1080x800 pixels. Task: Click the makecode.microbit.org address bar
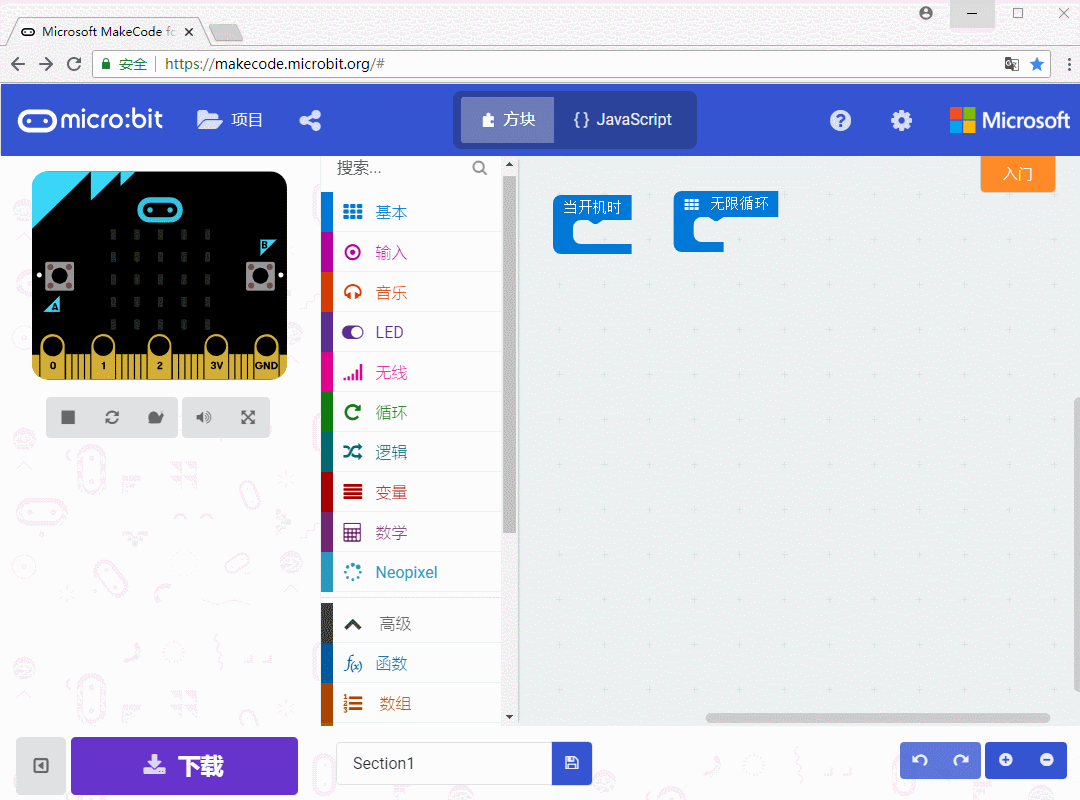572,64
